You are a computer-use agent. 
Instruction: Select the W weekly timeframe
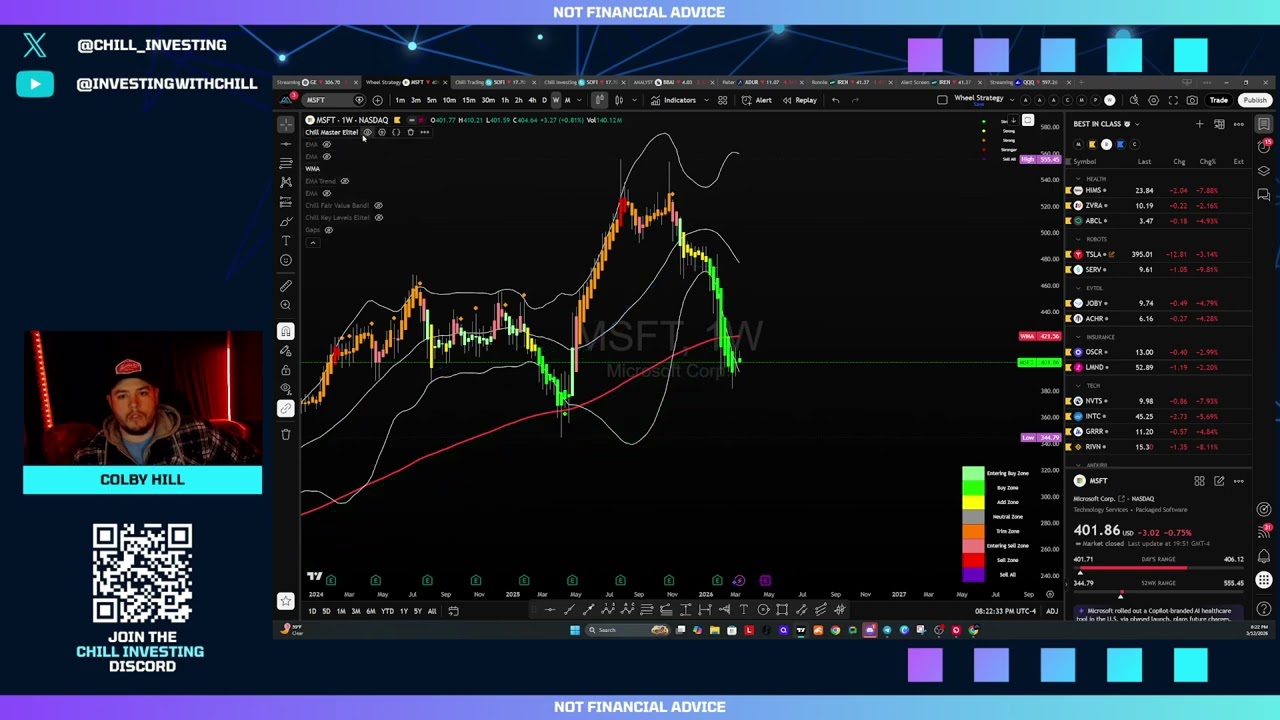(x=556, y=100)
